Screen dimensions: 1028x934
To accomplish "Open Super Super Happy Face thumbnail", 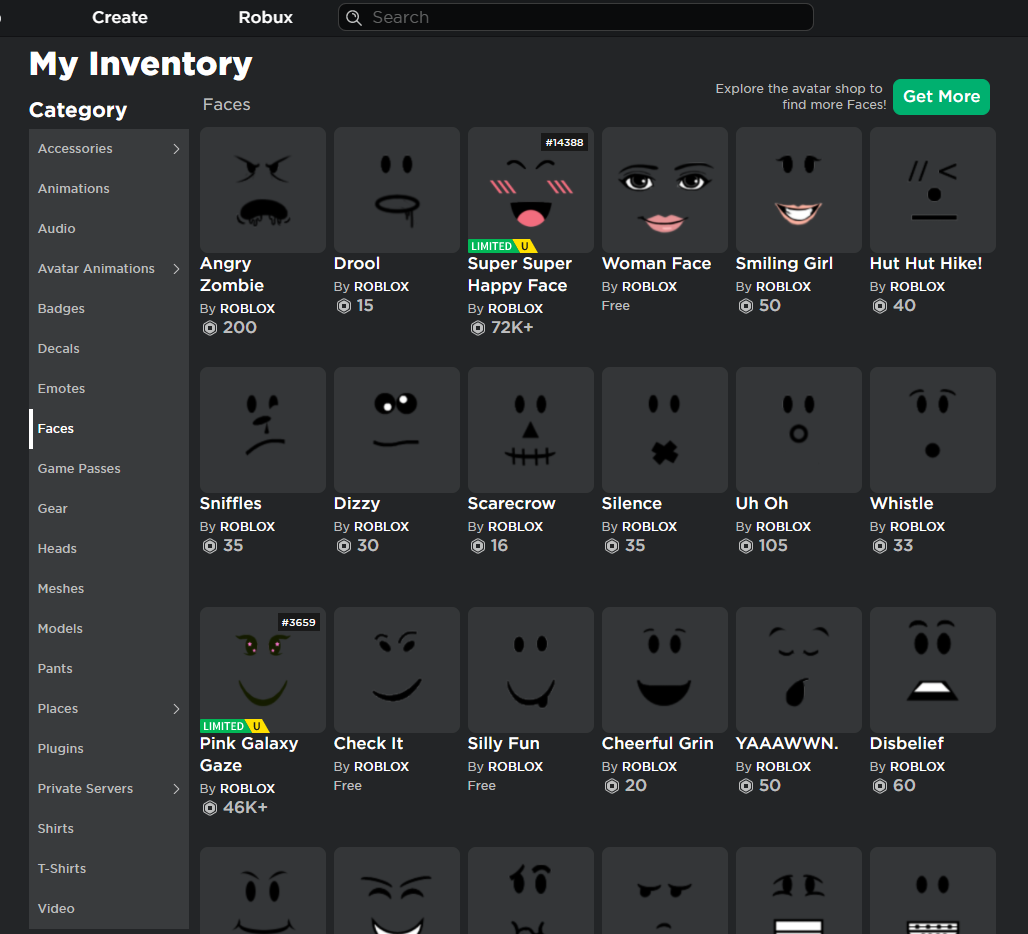I will (531, 190).
